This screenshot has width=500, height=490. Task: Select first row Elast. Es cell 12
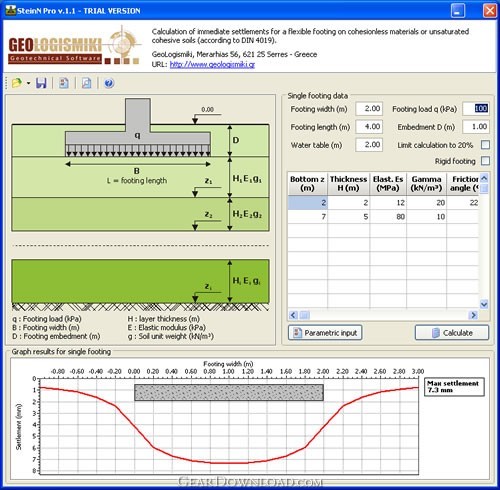388,203
